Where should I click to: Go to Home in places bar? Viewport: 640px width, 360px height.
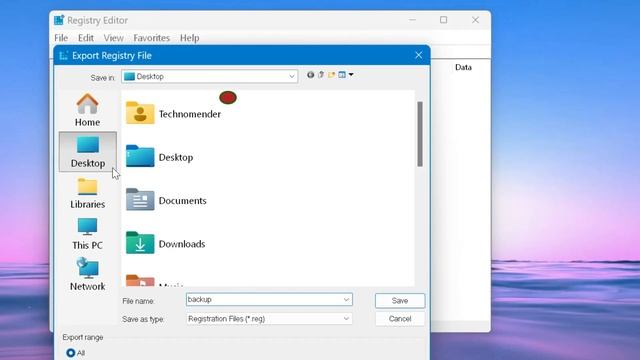87,110
